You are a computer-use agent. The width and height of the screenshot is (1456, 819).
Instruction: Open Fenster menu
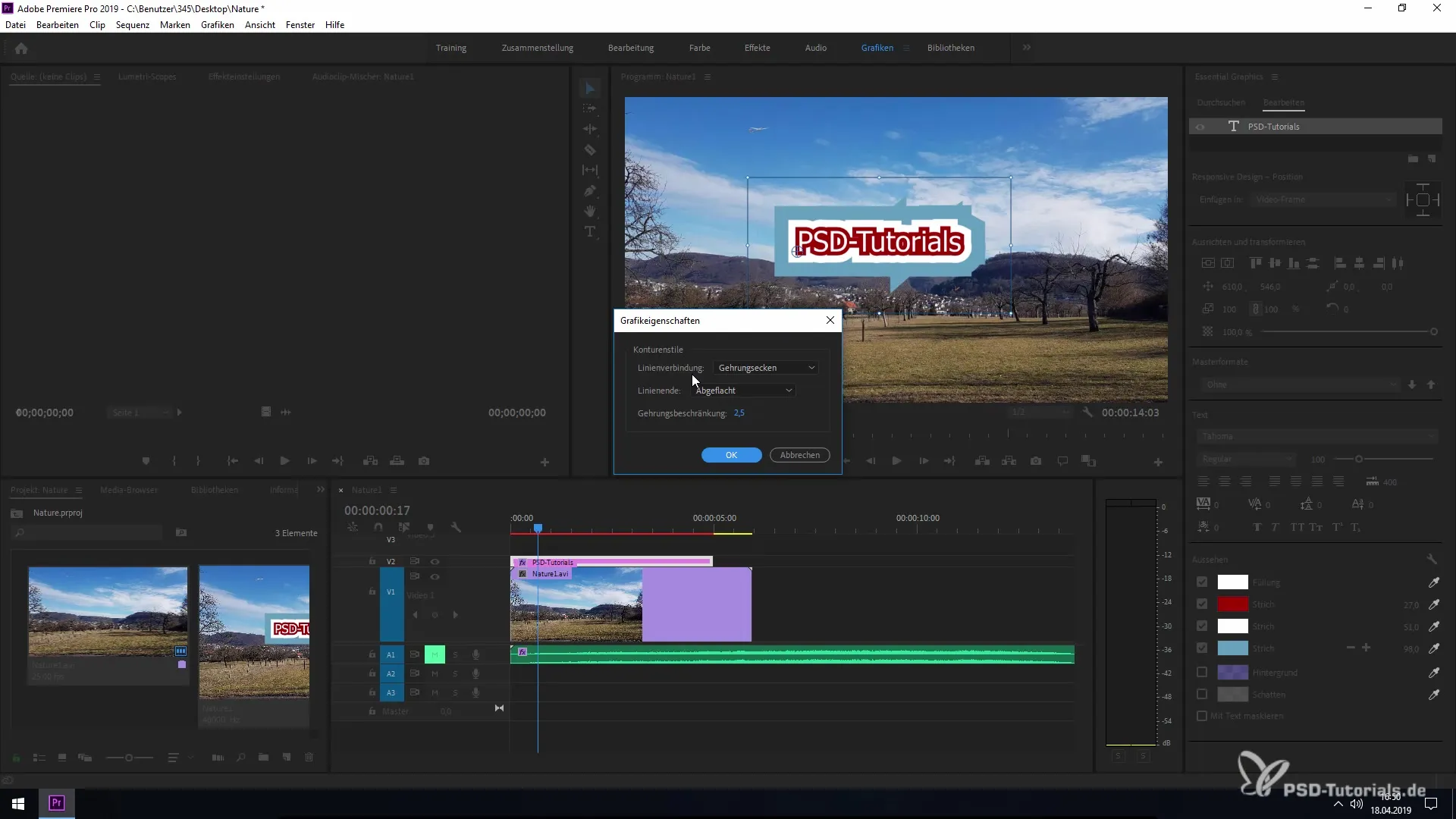pos(300,25)
